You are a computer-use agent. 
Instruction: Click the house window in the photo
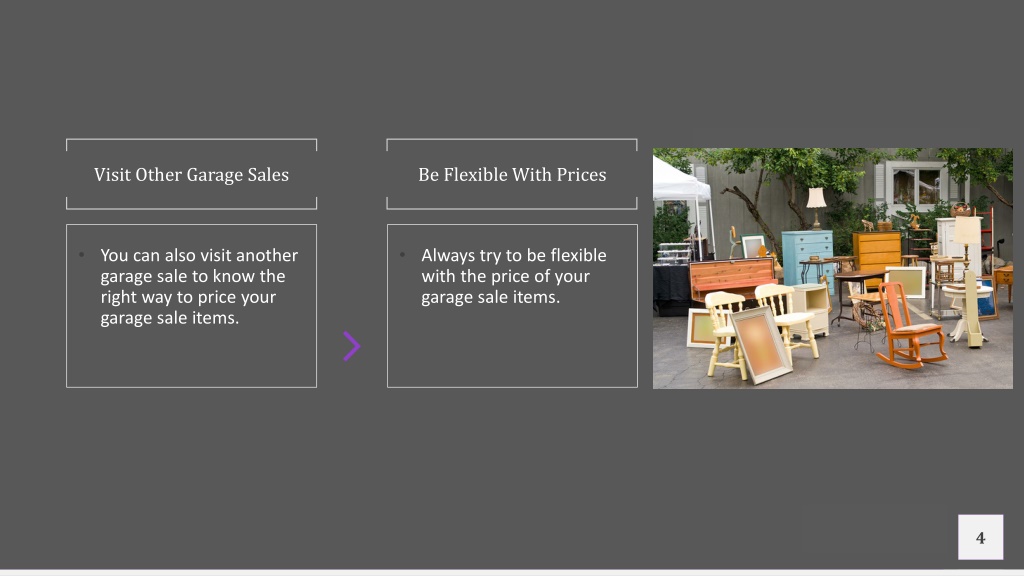click(917, 184)
